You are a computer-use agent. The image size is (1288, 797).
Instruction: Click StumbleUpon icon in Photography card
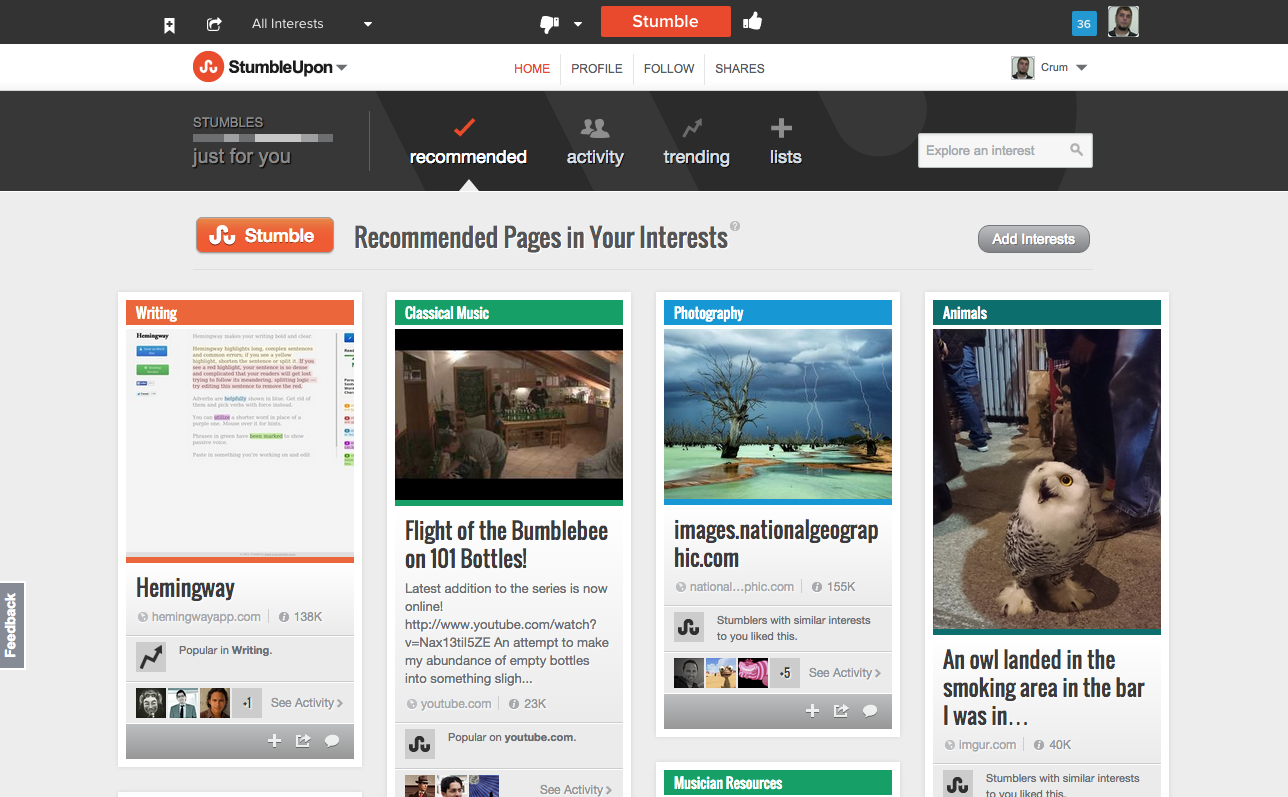689,627
